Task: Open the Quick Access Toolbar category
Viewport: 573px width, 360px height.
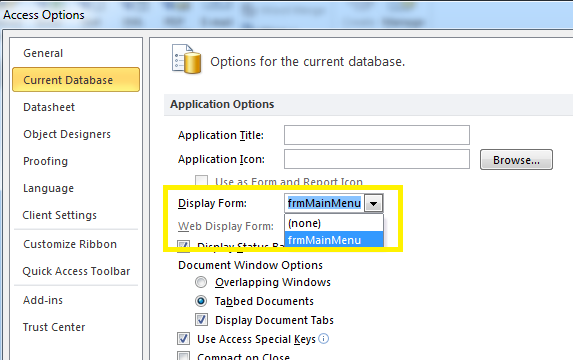Action: 76,271
